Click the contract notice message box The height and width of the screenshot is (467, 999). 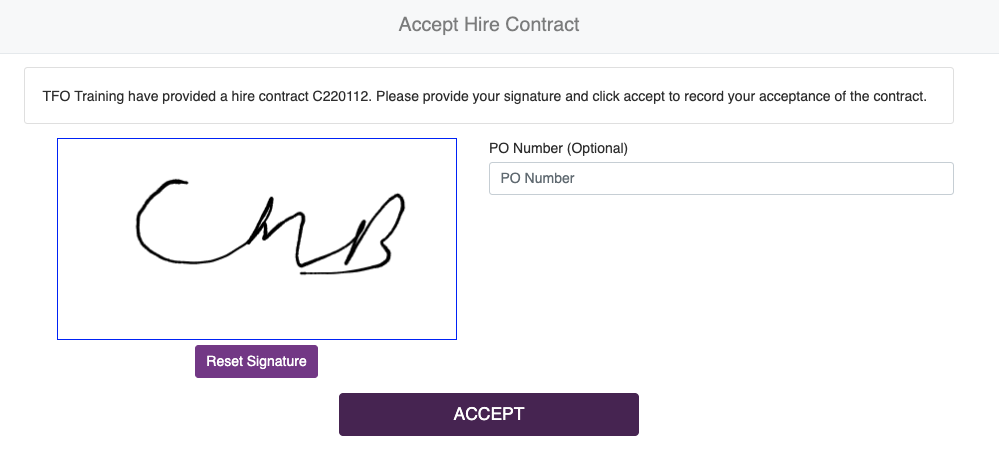[489, 96]
